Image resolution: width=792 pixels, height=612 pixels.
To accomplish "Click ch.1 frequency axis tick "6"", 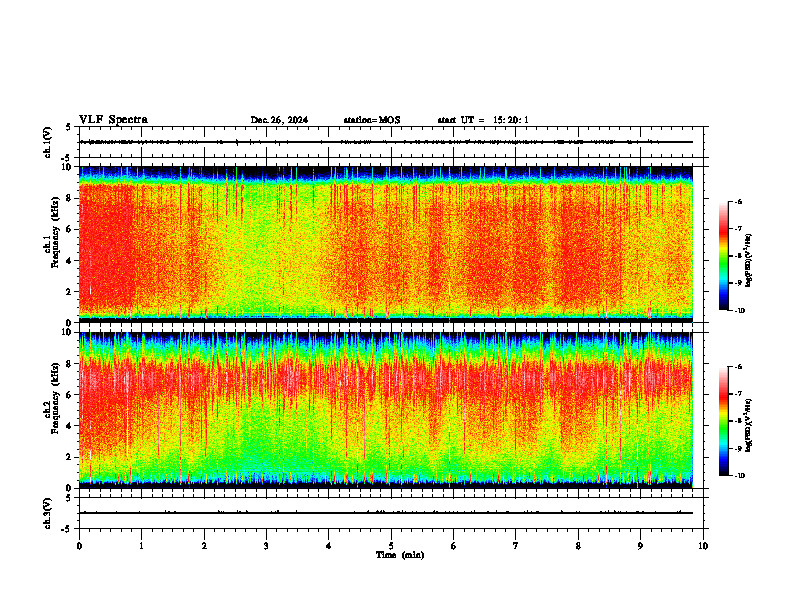I will [x=69, y=229].
